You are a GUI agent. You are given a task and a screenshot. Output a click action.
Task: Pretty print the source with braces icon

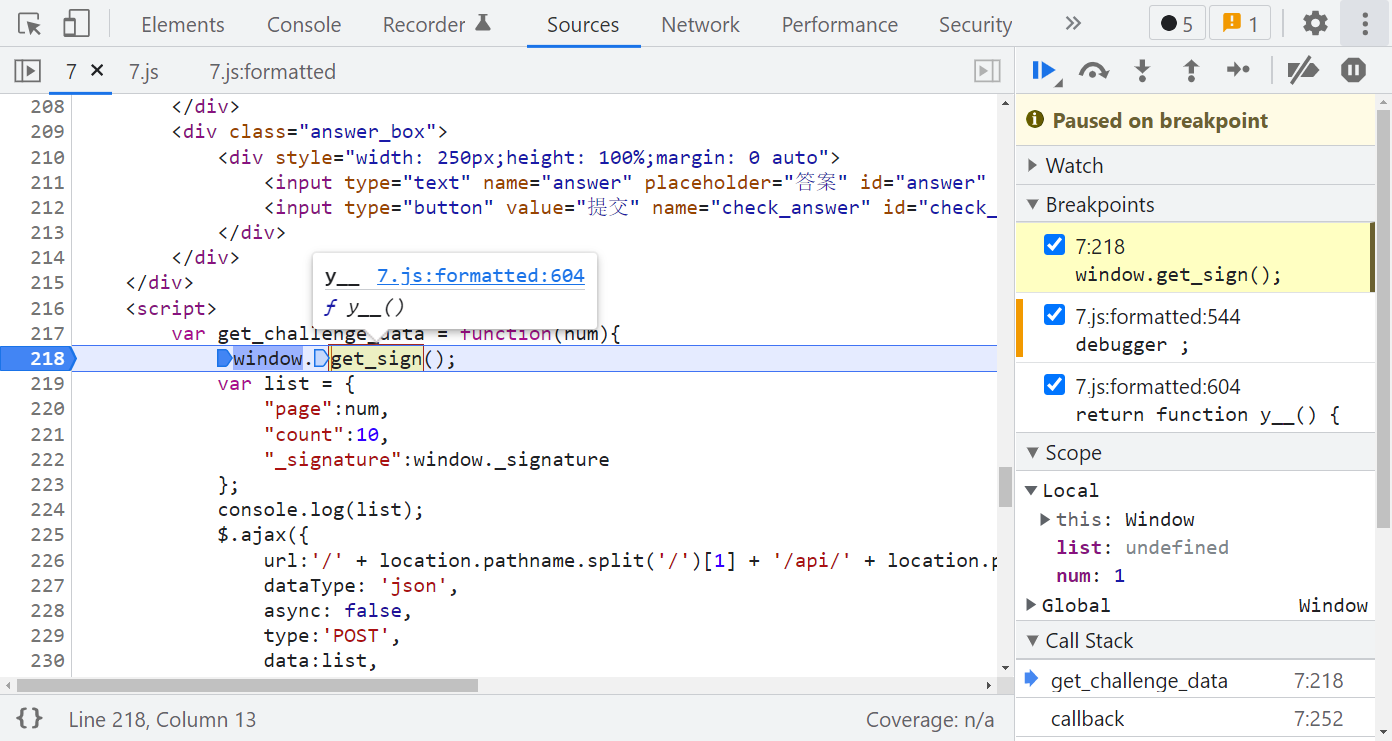[30, 718]
